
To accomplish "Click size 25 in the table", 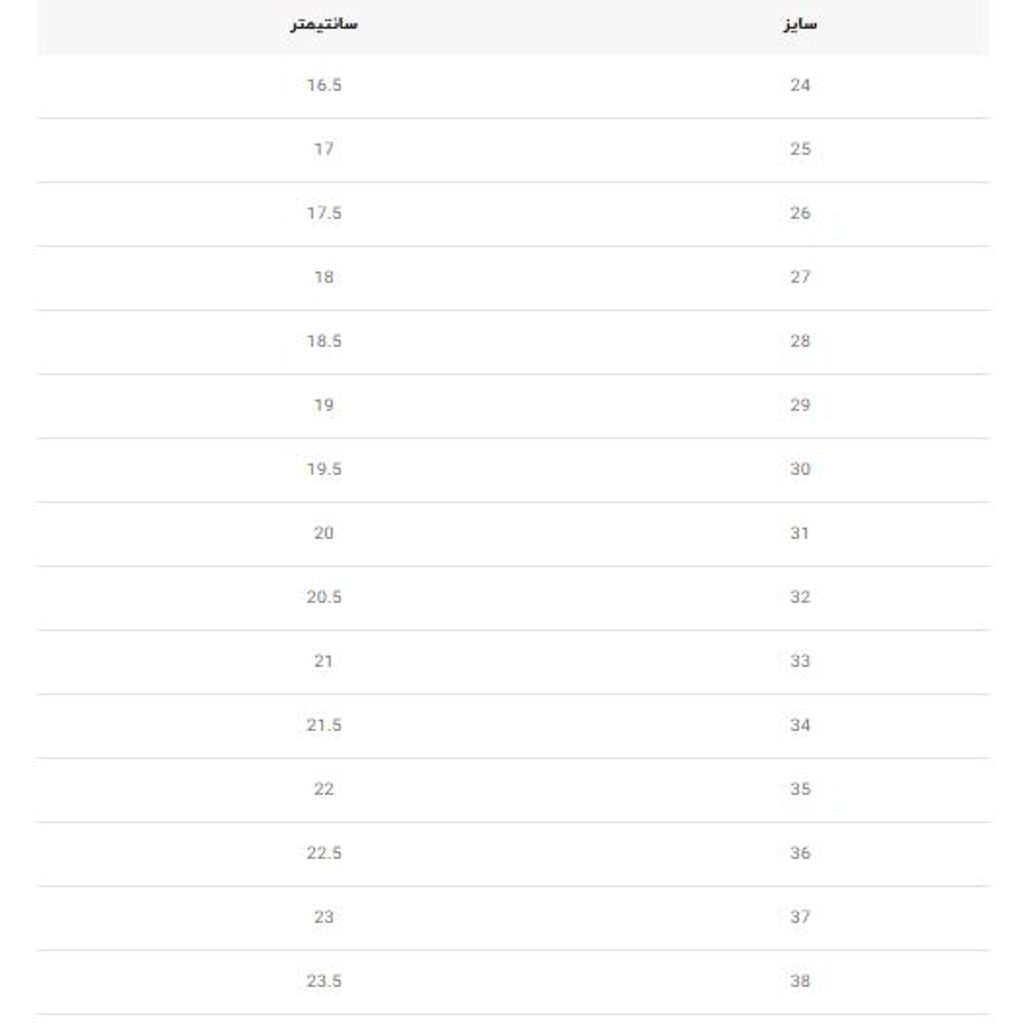I will pyautogui.click(x=800, y=149).
